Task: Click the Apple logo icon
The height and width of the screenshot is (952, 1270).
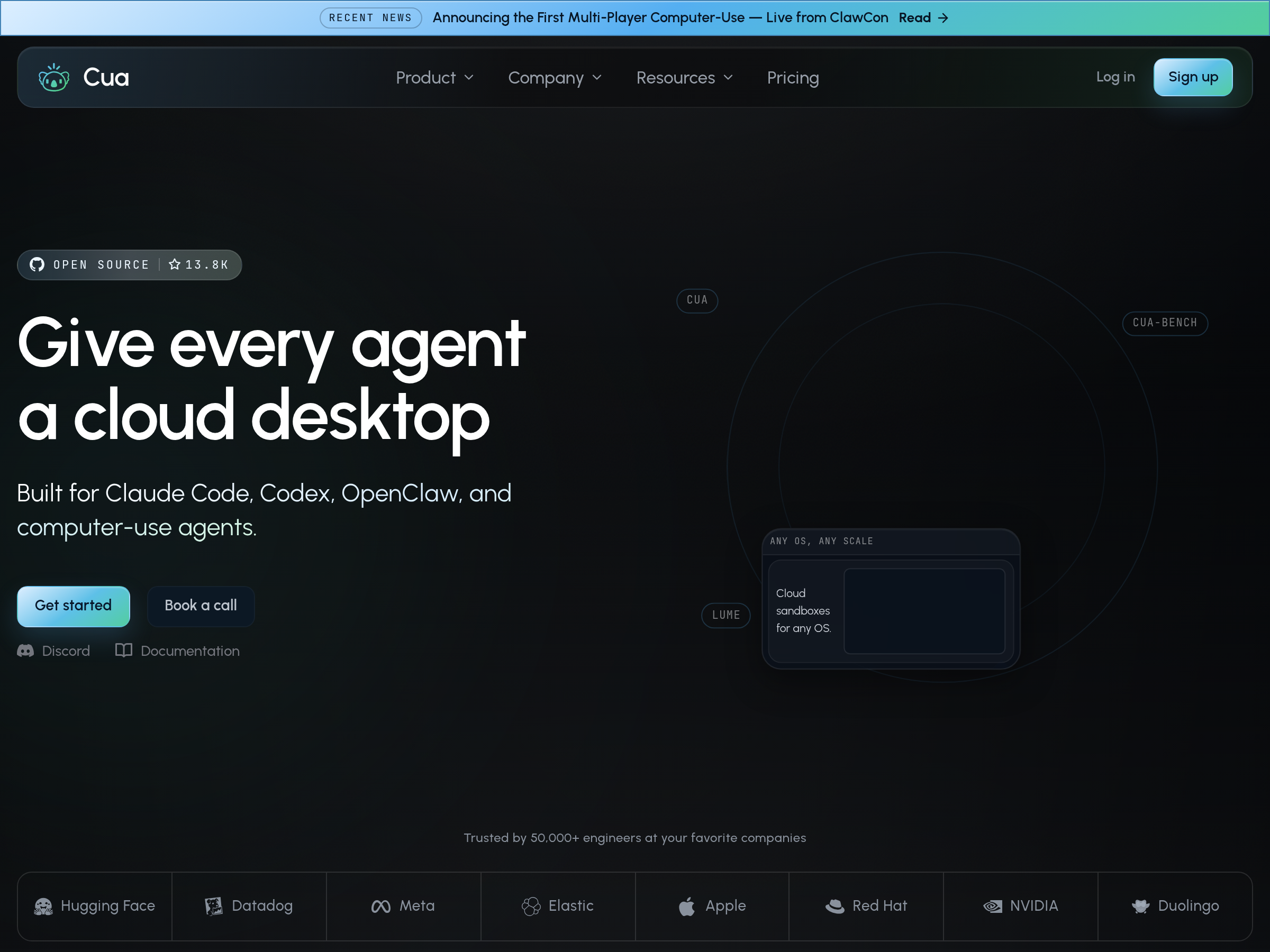Action: (x=687, y=906)
